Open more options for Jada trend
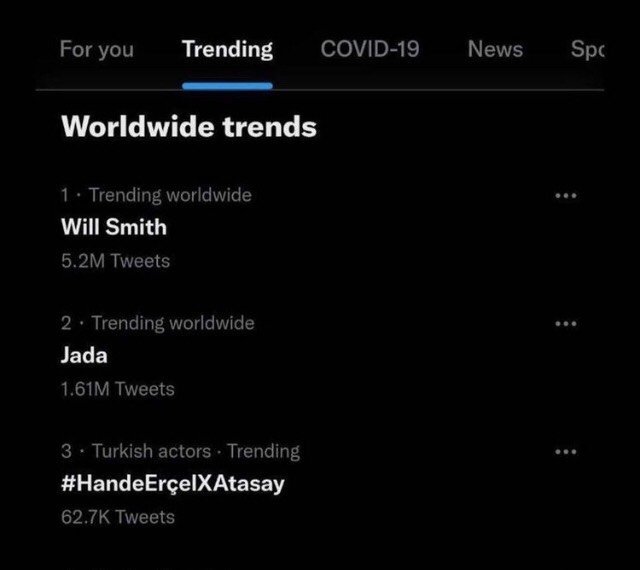 (566, 323)
